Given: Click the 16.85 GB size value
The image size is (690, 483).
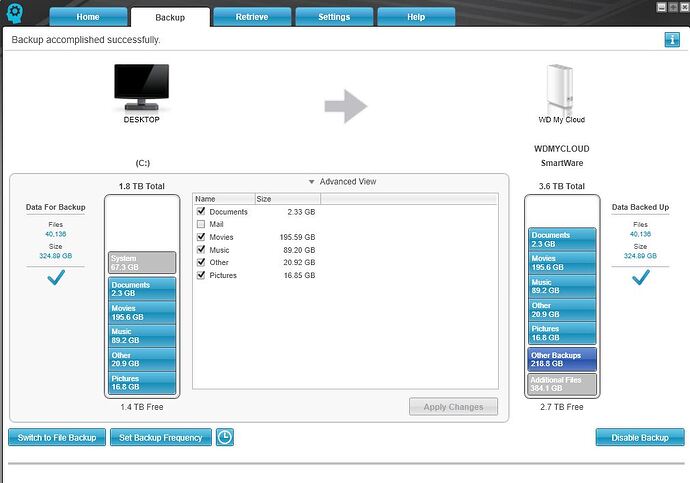Looking at the screenshot, I should tap(299, 275).
